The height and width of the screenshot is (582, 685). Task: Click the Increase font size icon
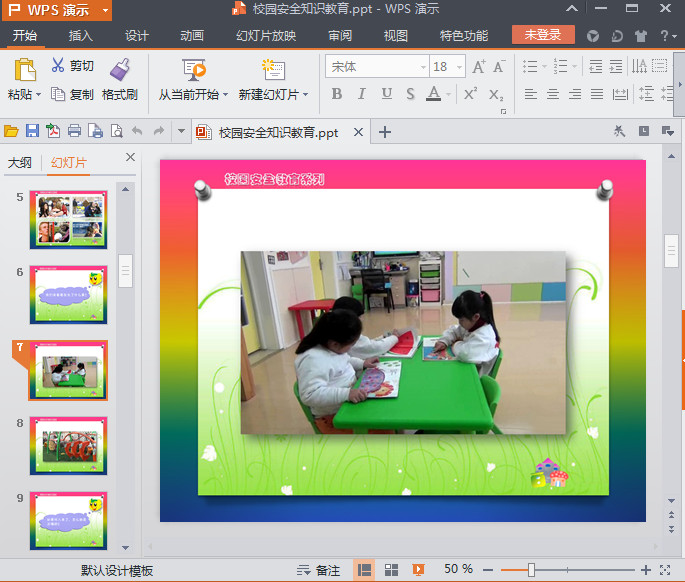479,67
